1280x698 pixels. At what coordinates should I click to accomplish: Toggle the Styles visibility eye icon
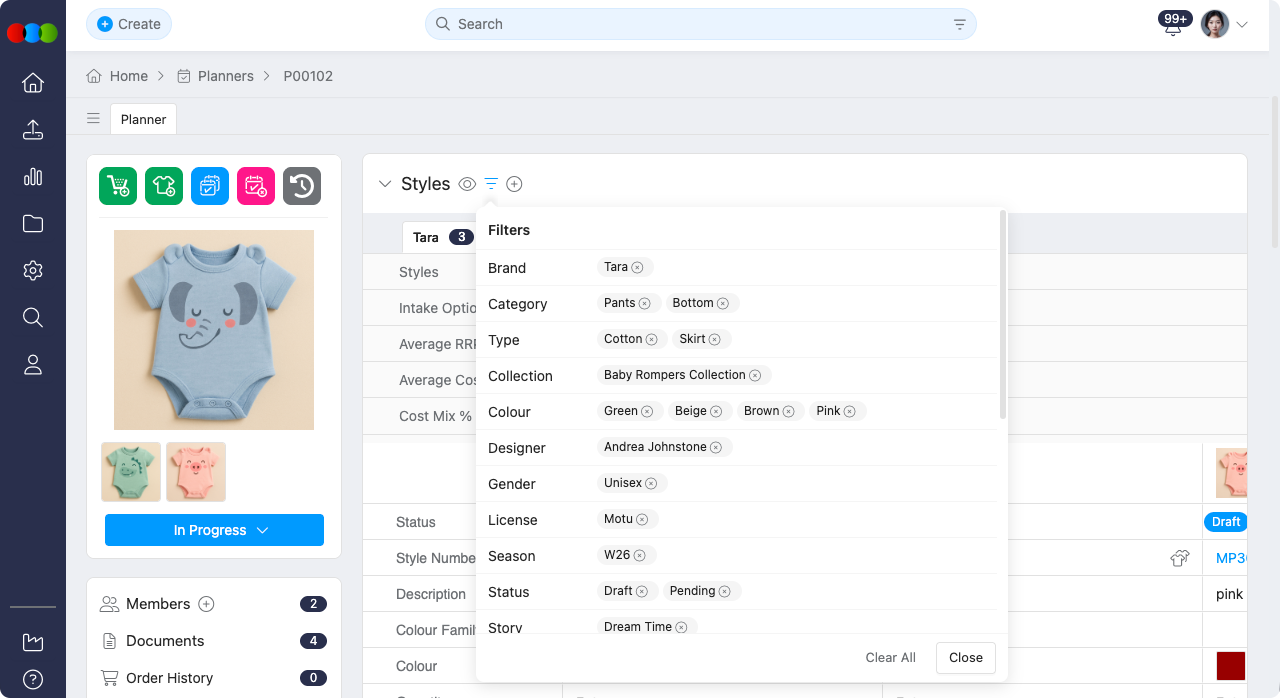[x=467, y=184]
